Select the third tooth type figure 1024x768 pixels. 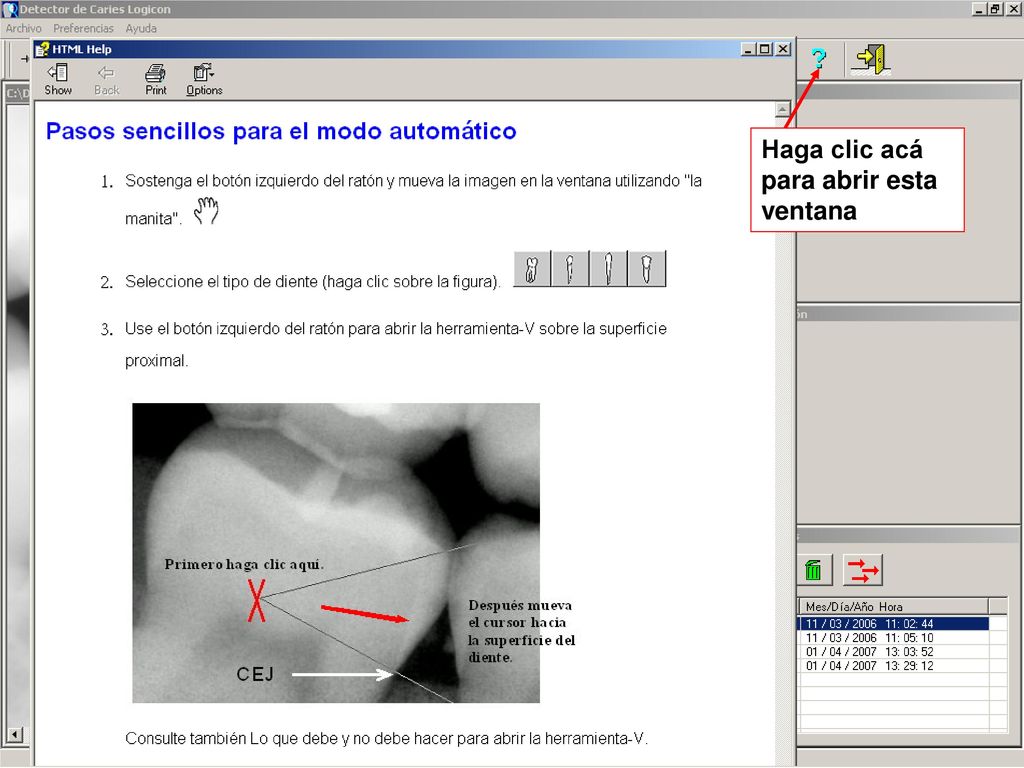(608, 269)
